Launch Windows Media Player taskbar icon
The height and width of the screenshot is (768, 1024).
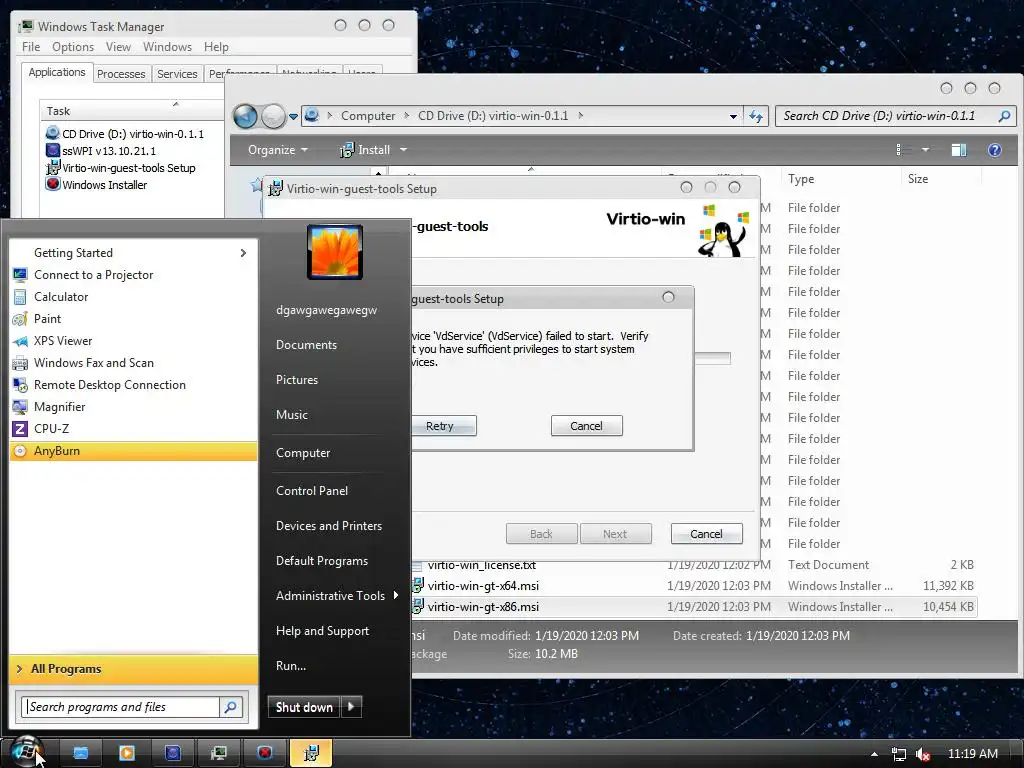tap(127, 753)
